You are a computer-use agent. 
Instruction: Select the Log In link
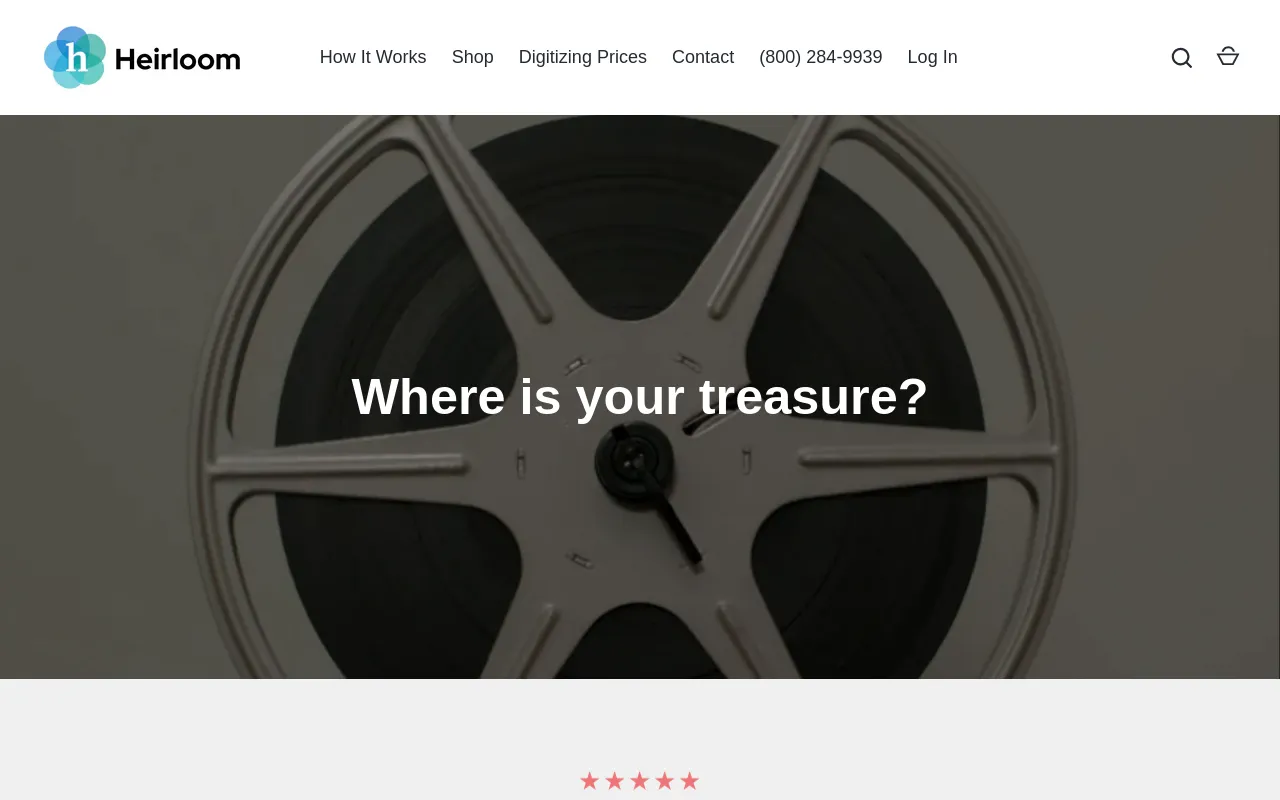click(933, 57)
